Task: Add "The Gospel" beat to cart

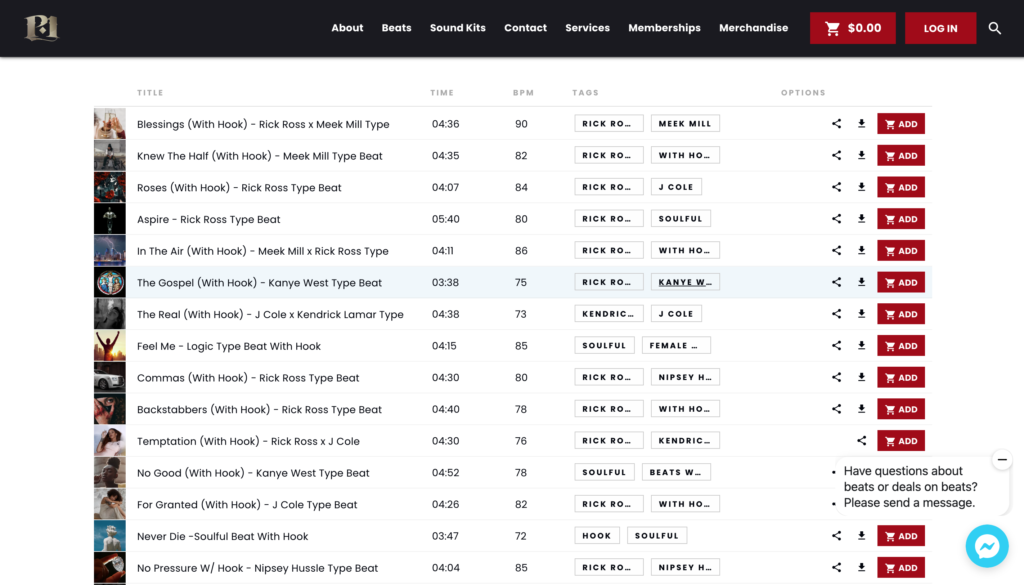Action: click(900, 281)
